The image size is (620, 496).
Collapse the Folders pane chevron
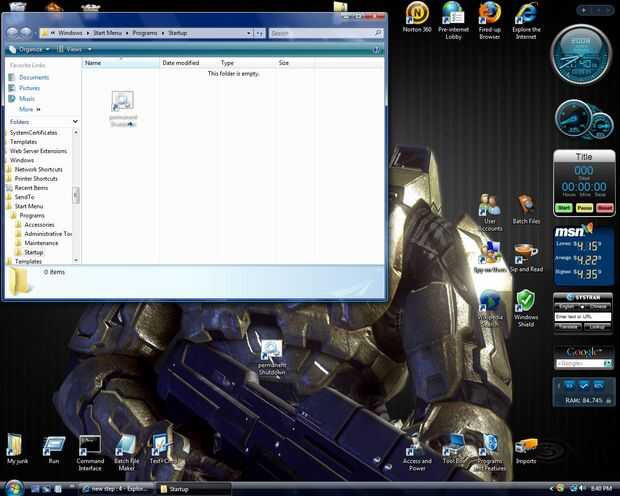click(75, 121)
